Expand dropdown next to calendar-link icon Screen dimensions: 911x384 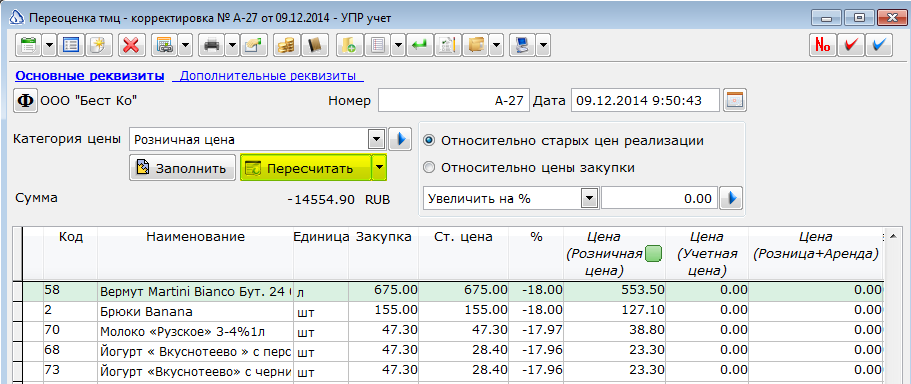tap(185, 45)
